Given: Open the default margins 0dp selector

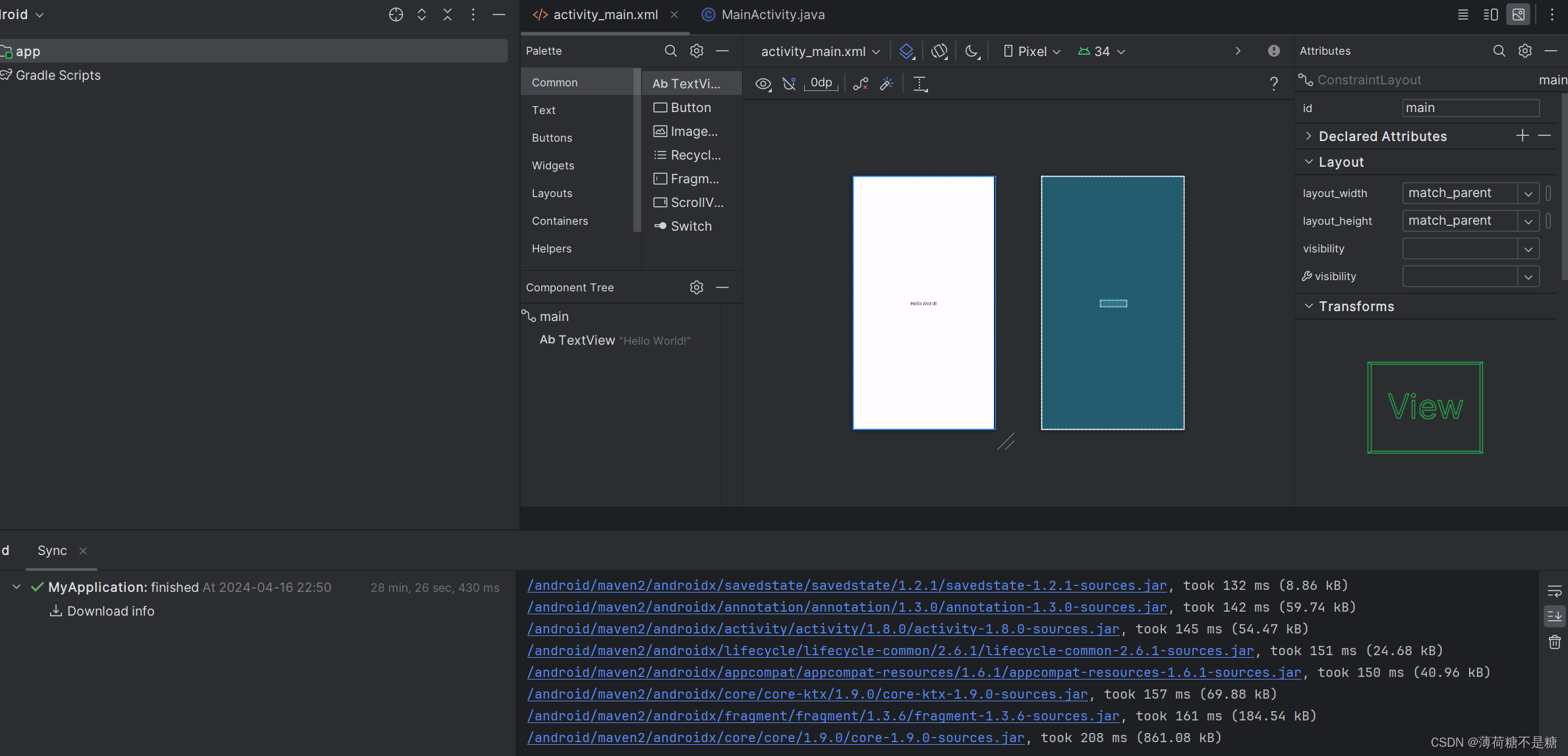Looking at the screenshot, I should click(x=821, y=83).
